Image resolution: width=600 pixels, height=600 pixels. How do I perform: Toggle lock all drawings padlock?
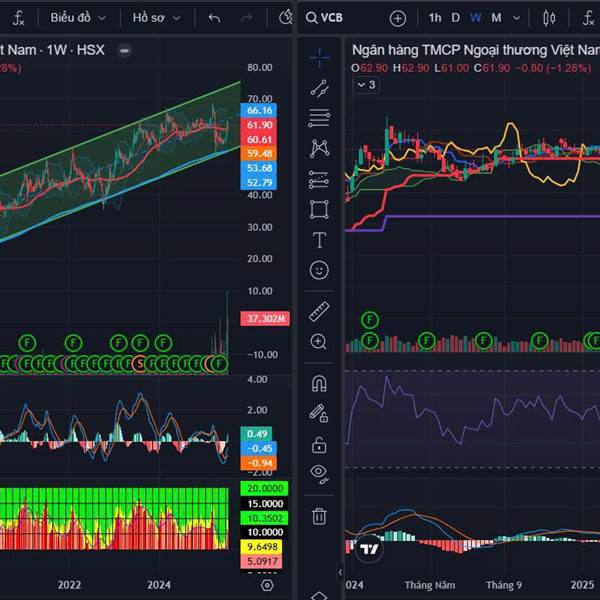tap(319, 445)
